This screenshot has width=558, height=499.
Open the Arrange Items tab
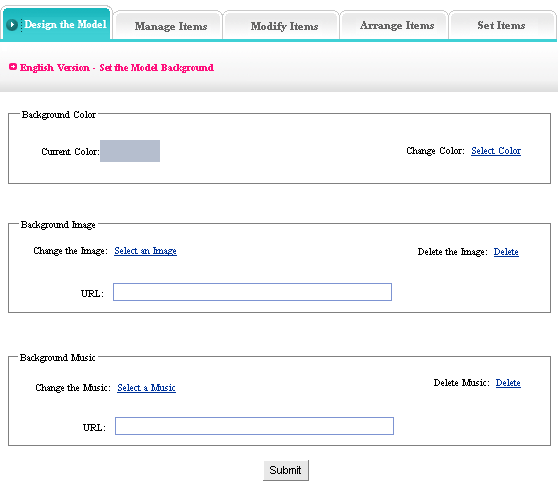tap(397, 25)
